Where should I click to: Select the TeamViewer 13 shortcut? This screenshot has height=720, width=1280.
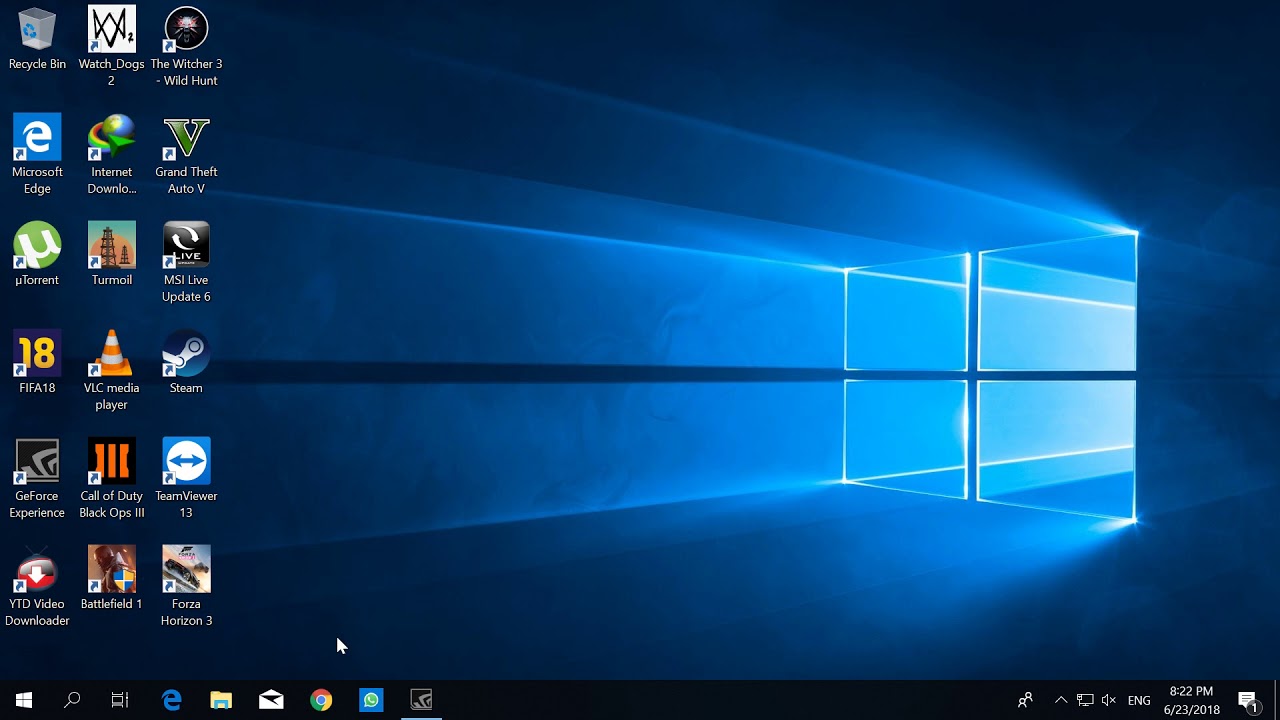(x=186, y=478)
